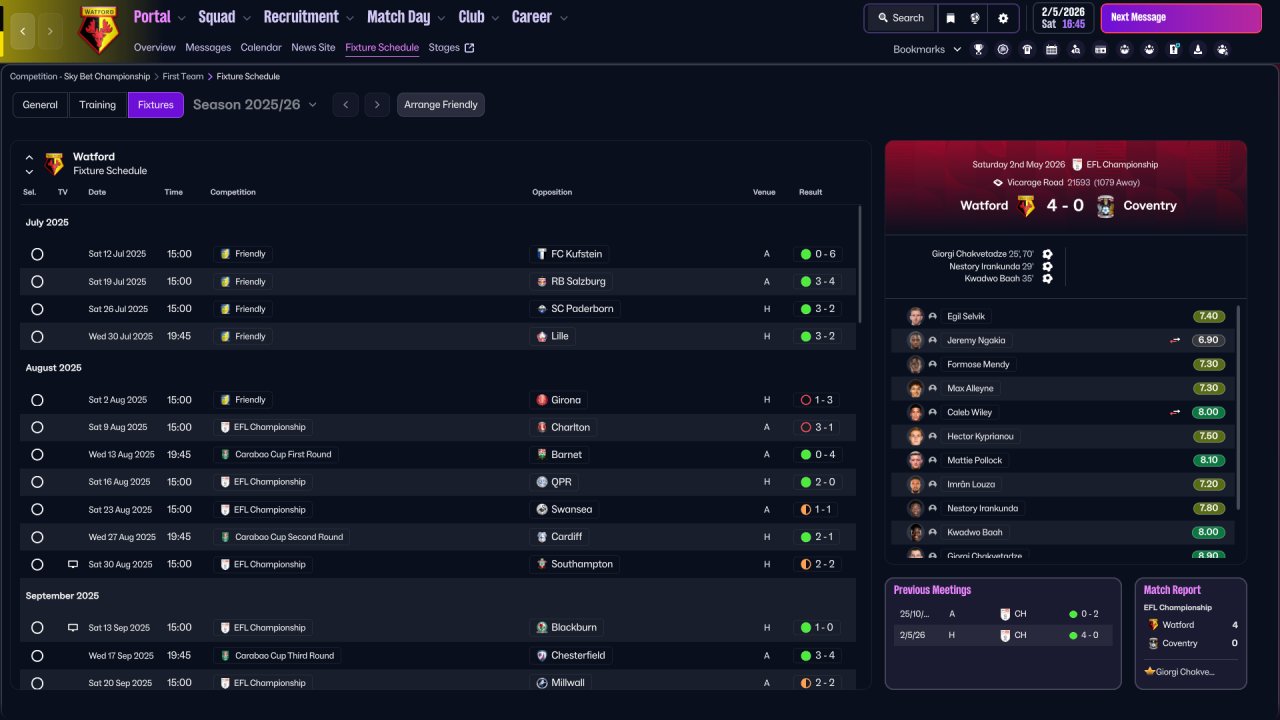The width and height of the screenshot is (1280, 720).
Task: Click the training cone shortcut icon
Action: (x=1198, y=49)
